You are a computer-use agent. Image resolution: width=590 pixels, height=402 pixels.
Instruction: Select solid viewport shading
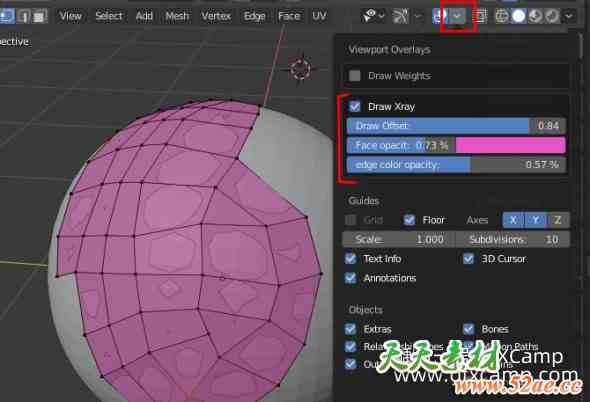pos(519,16)
